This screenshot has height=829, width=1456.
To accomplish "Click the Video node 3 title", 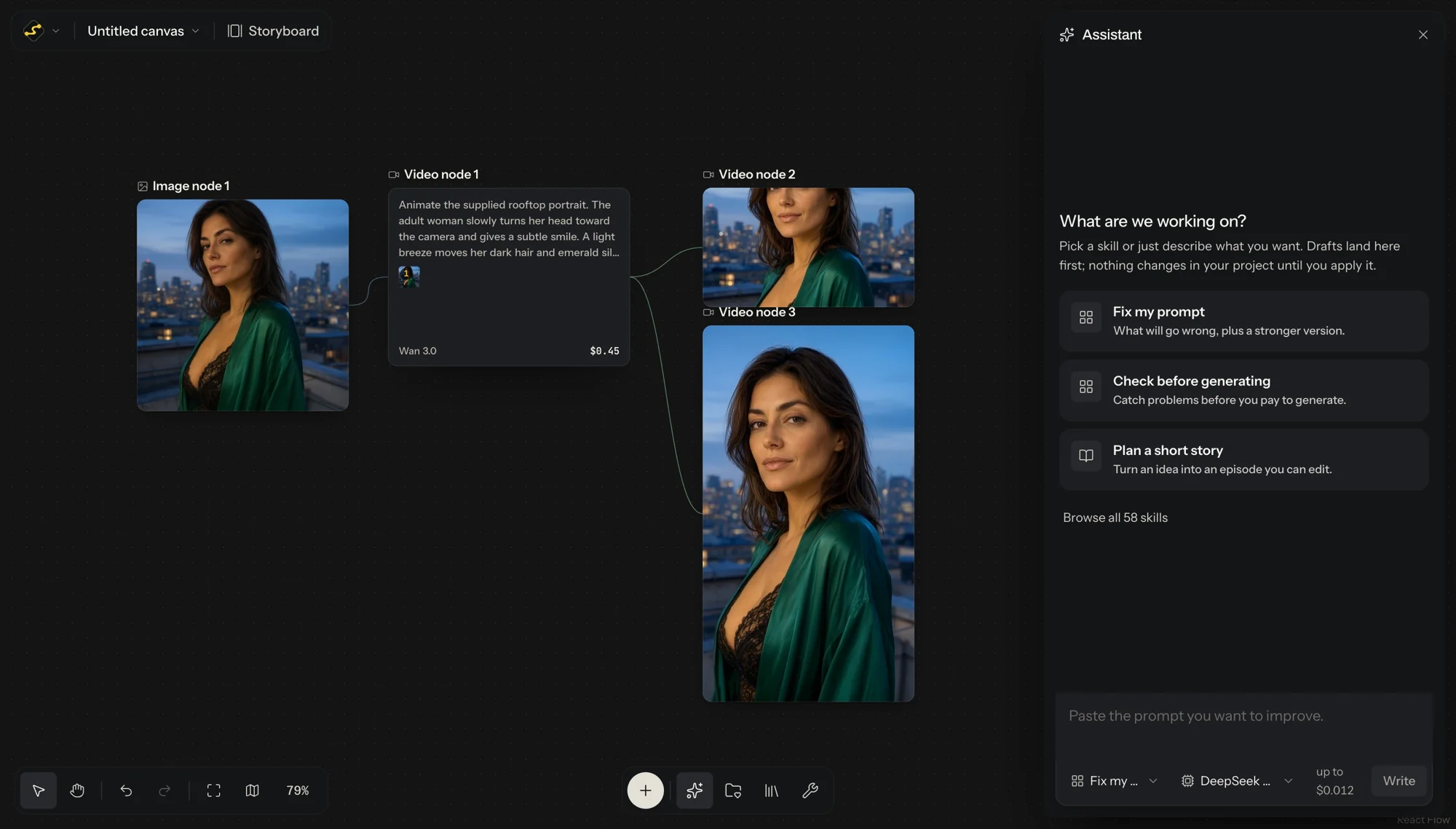I will tap(756, 312).
